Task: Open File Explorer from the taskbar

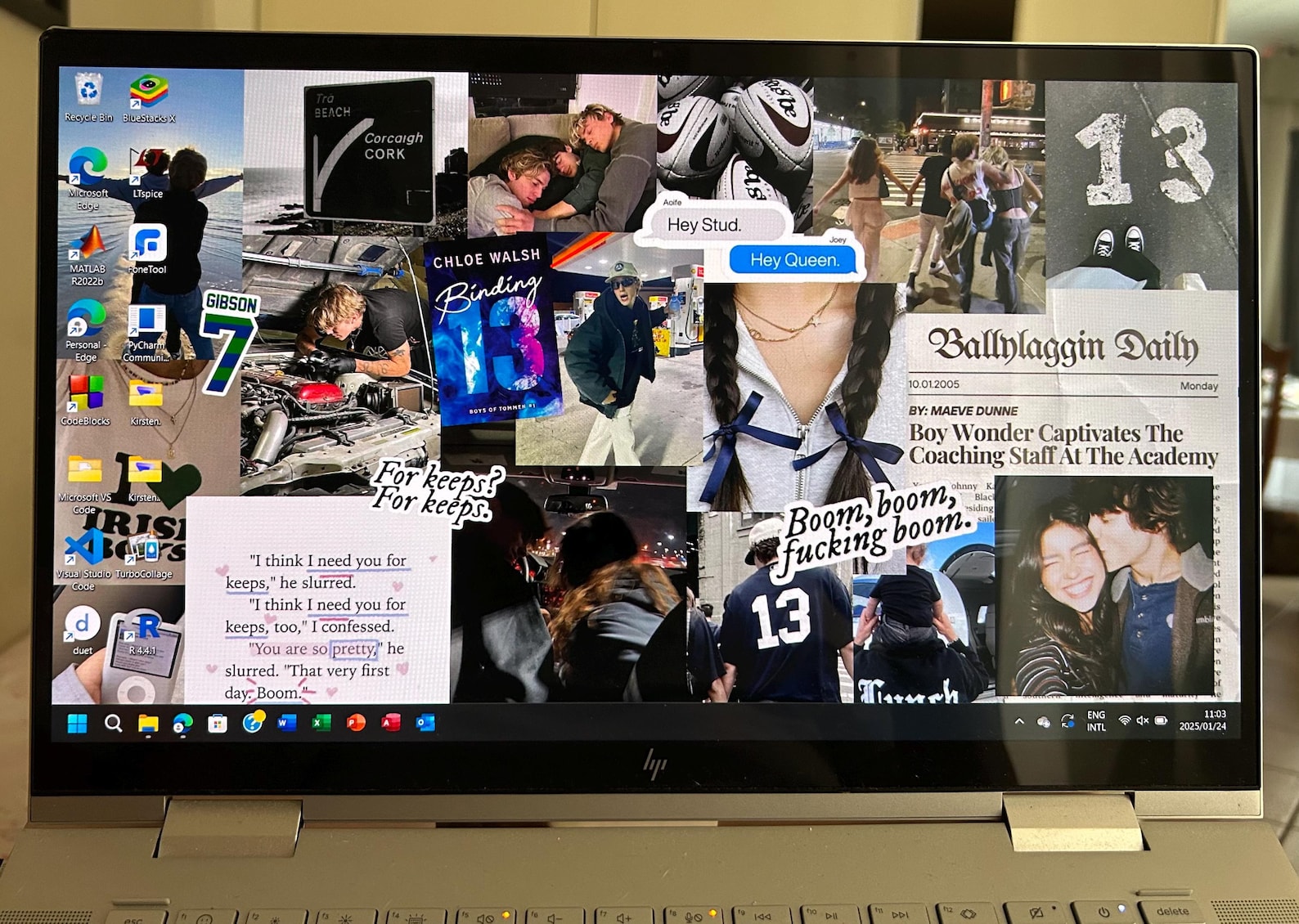Action: (x=148, y=723)
